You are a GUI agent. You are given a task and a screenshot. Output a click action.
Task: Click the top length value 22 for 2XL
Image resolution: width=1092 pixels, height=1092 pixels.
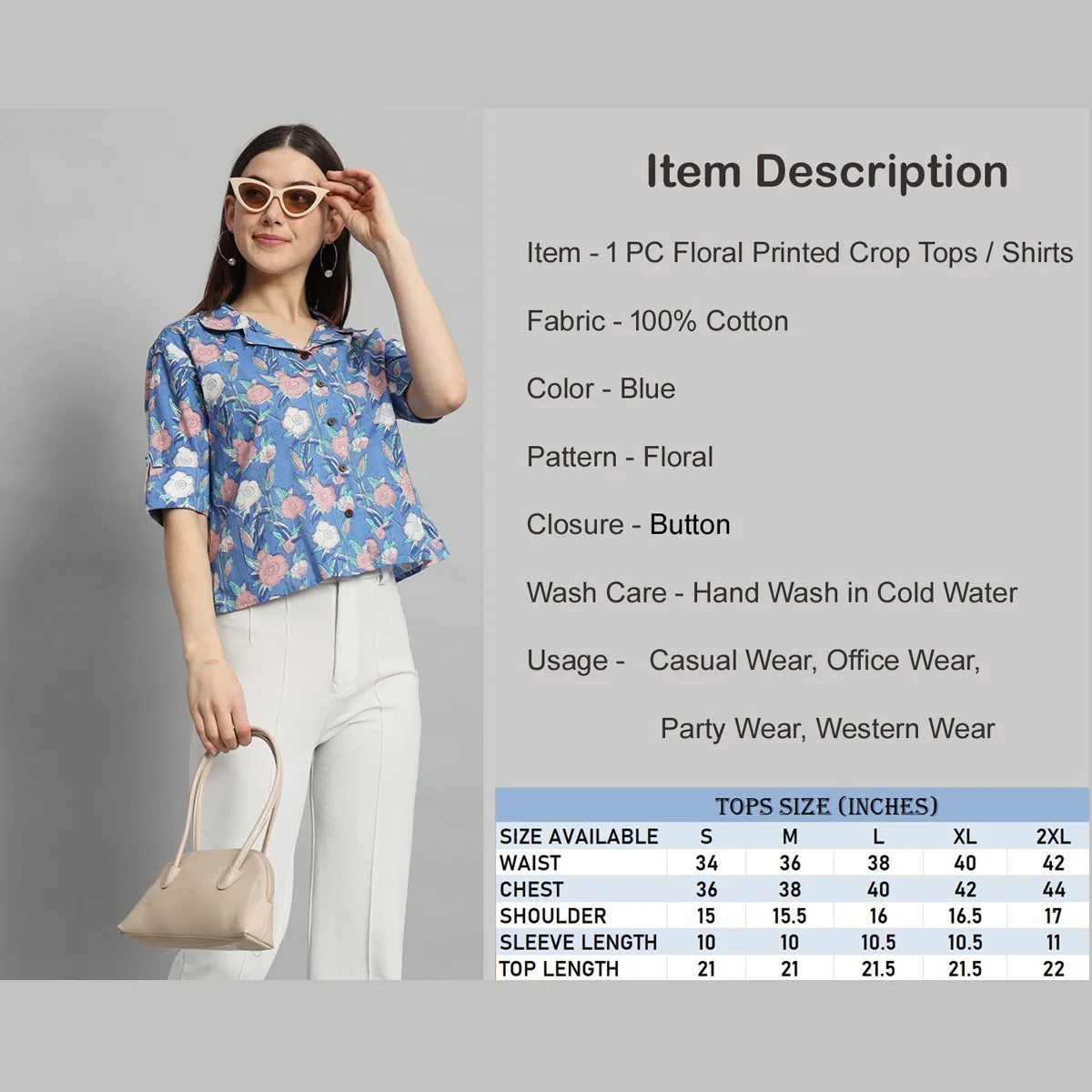1053,968
